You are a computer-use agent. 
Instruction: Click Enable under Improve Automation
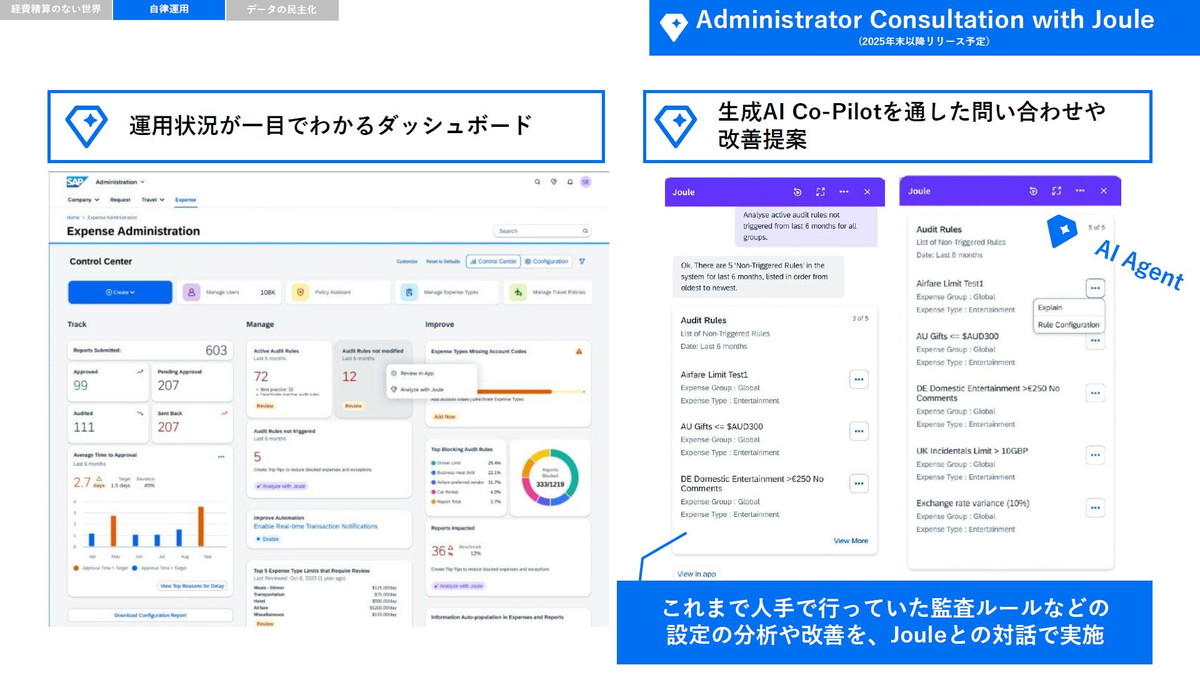click(x=268, y=538)
